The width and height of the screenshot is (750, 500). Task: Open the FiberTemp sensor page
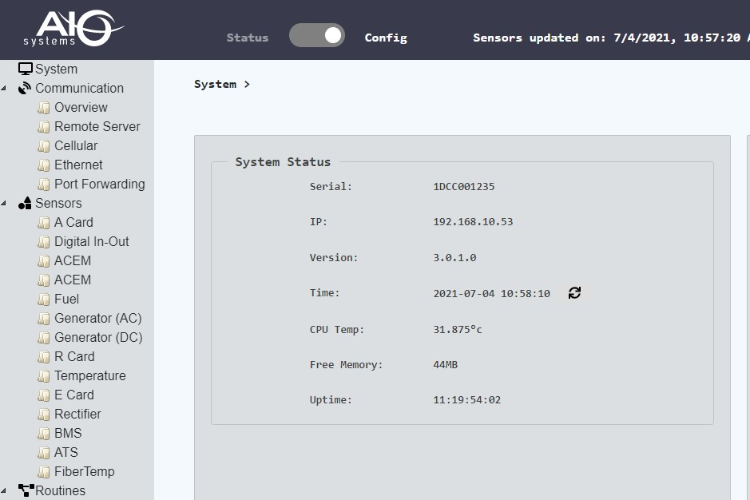[84, 471]
